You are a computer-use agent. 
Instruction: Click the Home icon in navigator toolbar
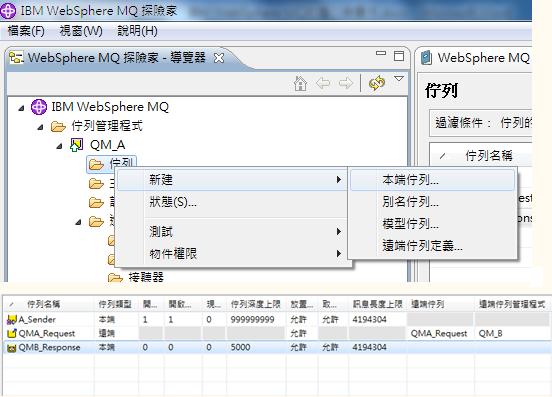[x=300, y=83]
